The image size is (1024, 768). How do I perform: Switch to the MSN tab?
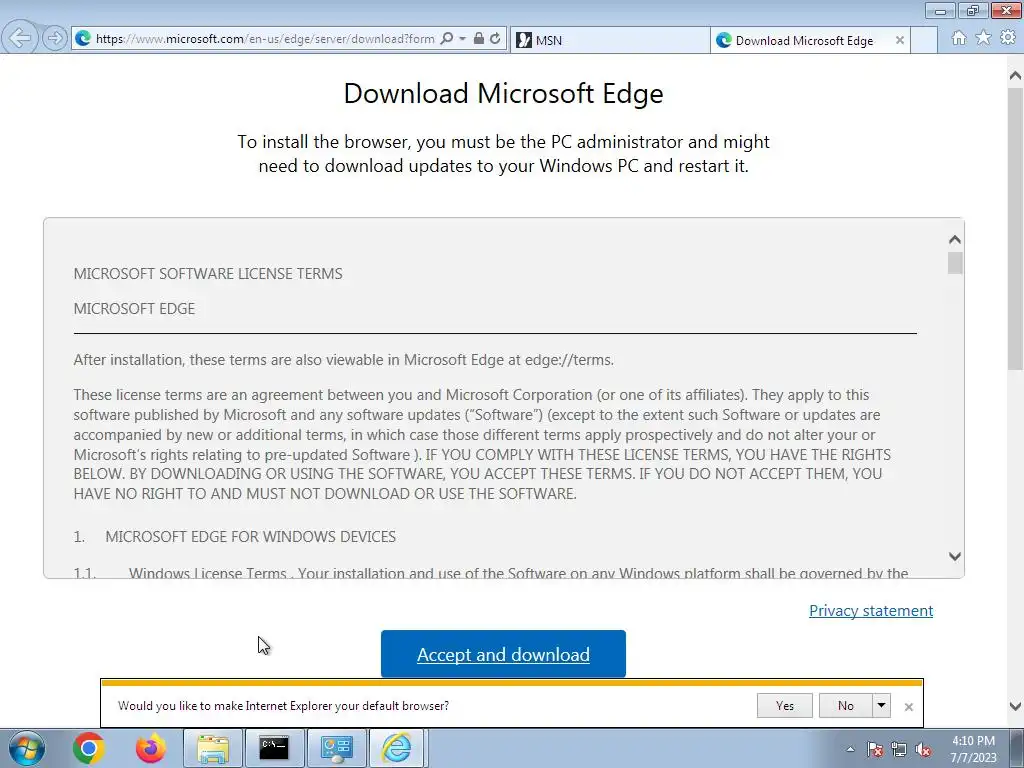[x=610, y=40]
